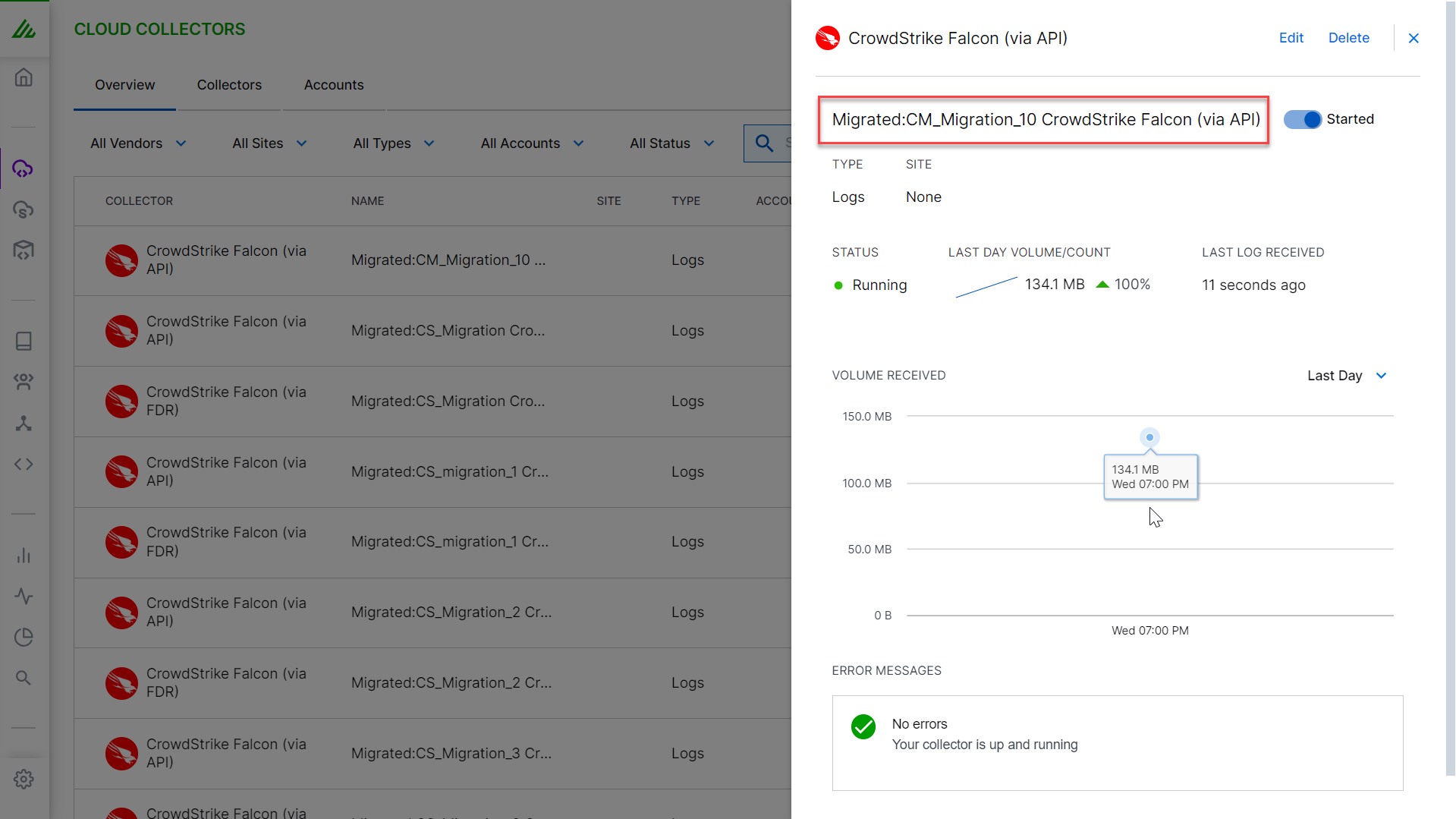Click the collector name in details panel
Screen dimensions: 1456x819
pos(1046,120)
